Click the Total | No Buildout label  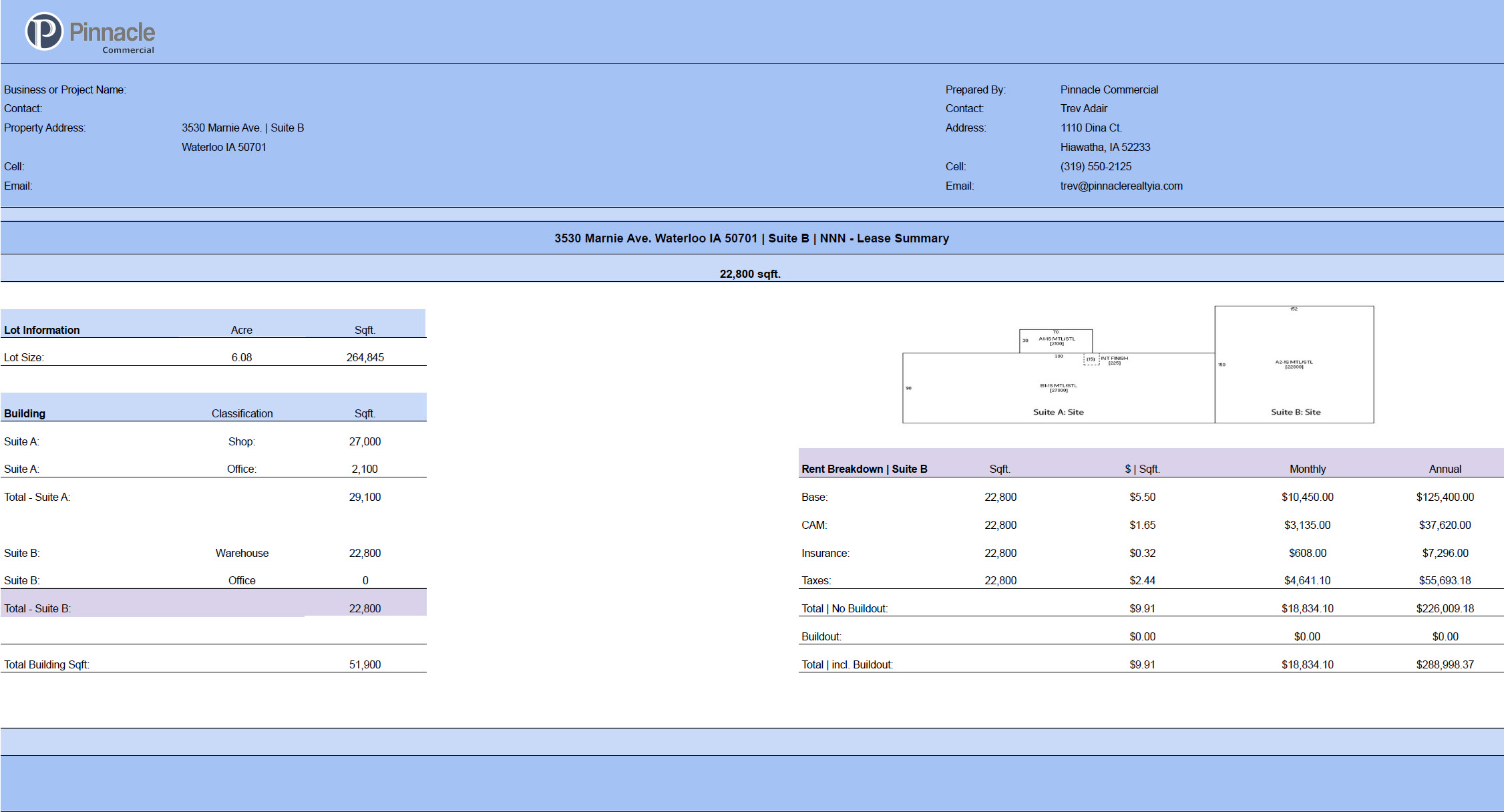tap(845, 608)
